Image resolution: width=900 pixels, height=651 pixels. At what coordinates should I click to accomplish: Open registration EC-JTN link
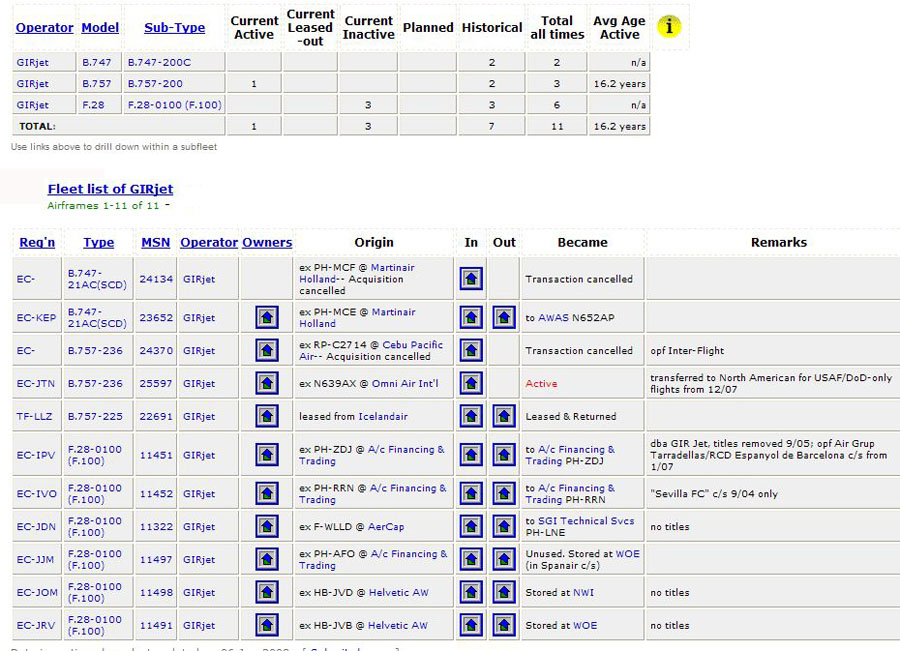[x=36, y=384]
